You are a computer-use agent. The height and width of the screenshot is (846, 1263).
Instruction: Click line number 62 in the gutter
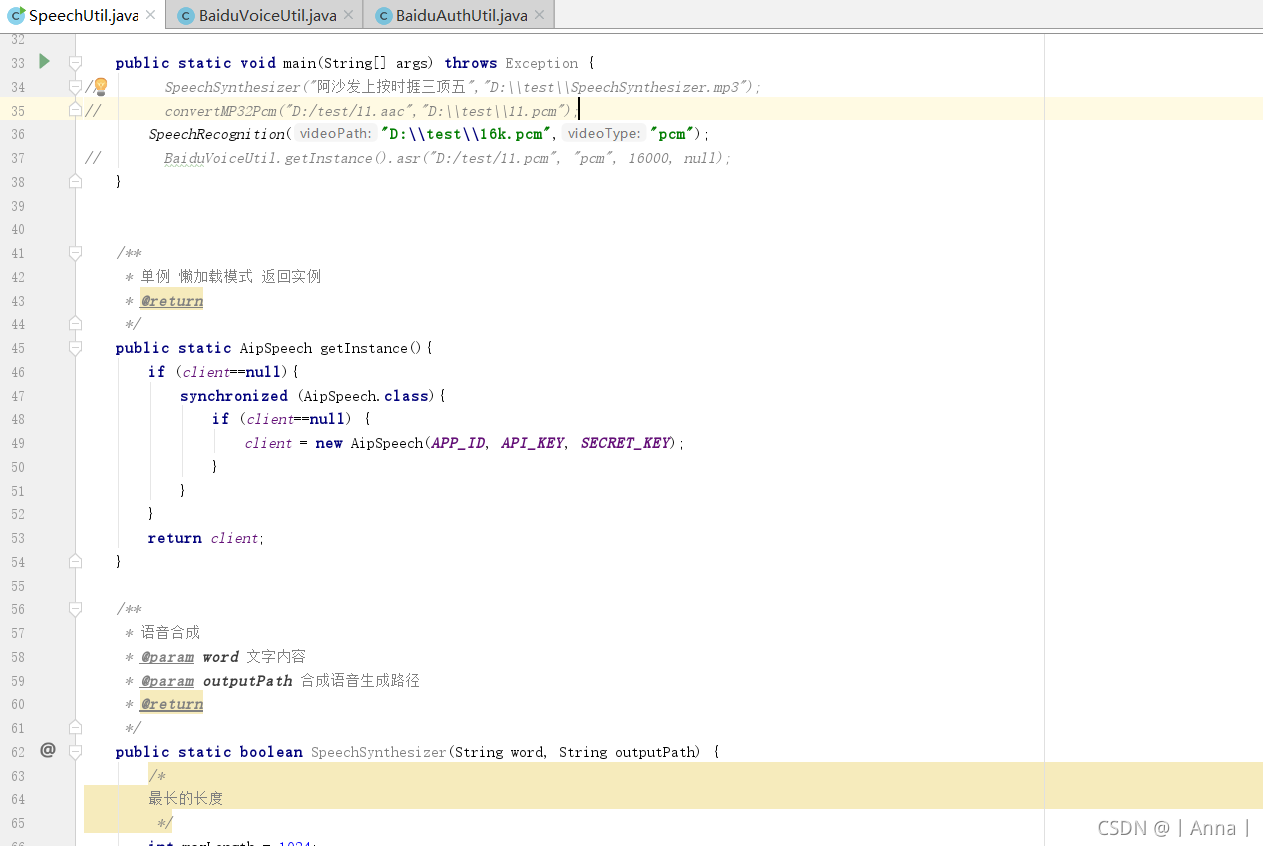tap(18, 752)
